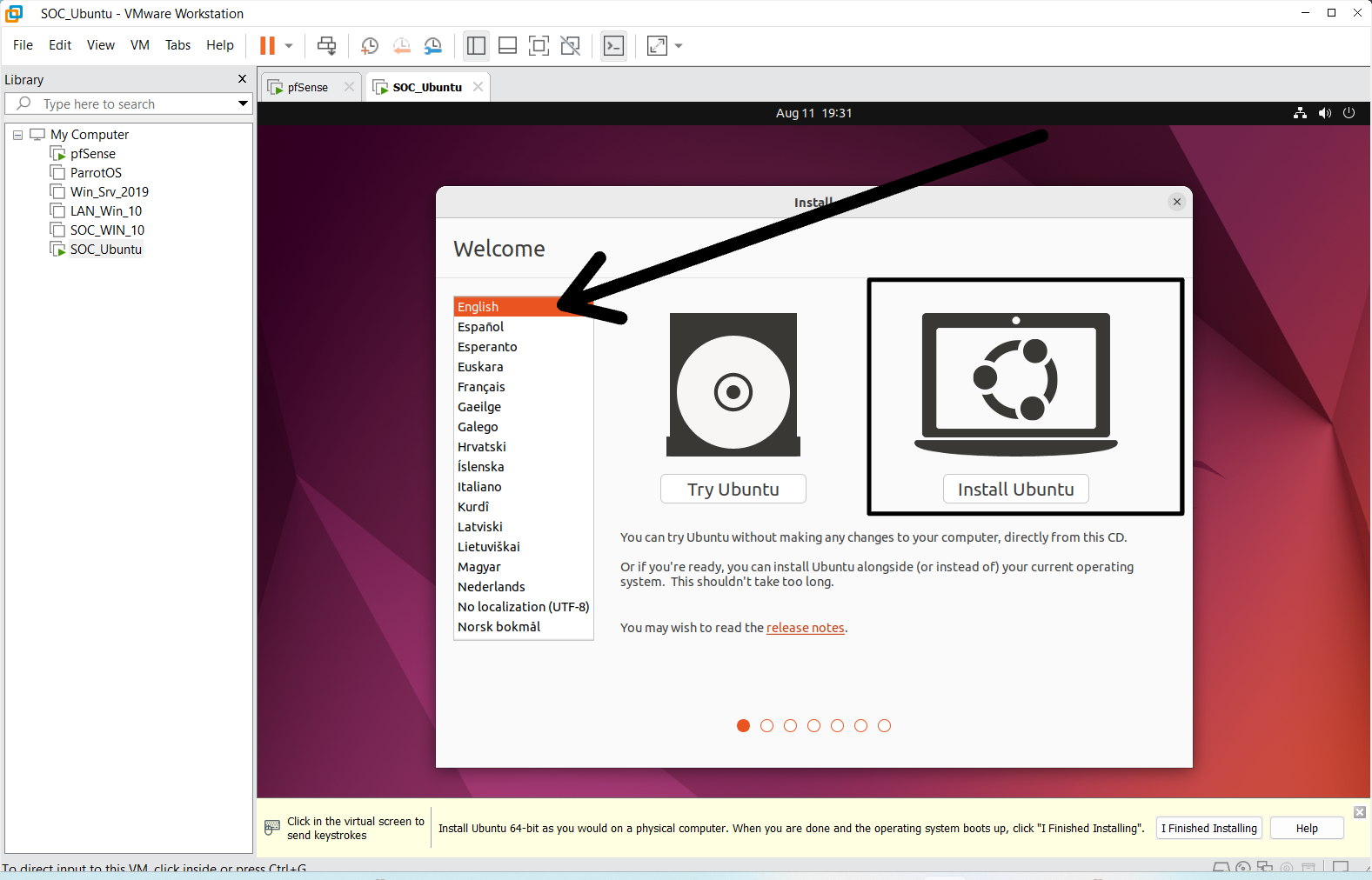Click the Ubuntu clock Aug 11 19:31
The image size is (1372, 880).
(813, 113)
